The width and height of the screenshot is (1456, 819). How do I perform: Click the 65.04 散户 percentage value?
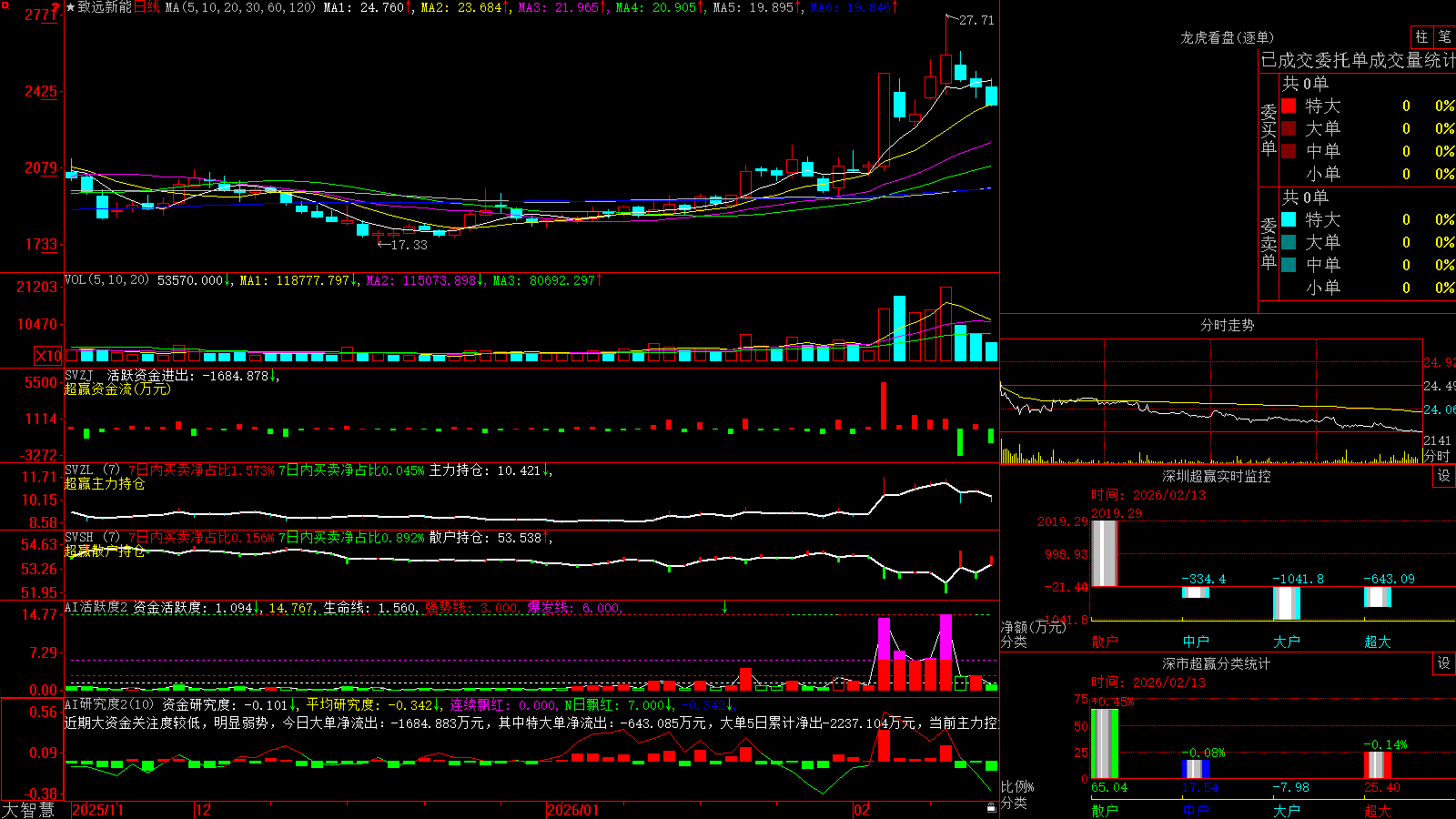(x=1109, y=787)
